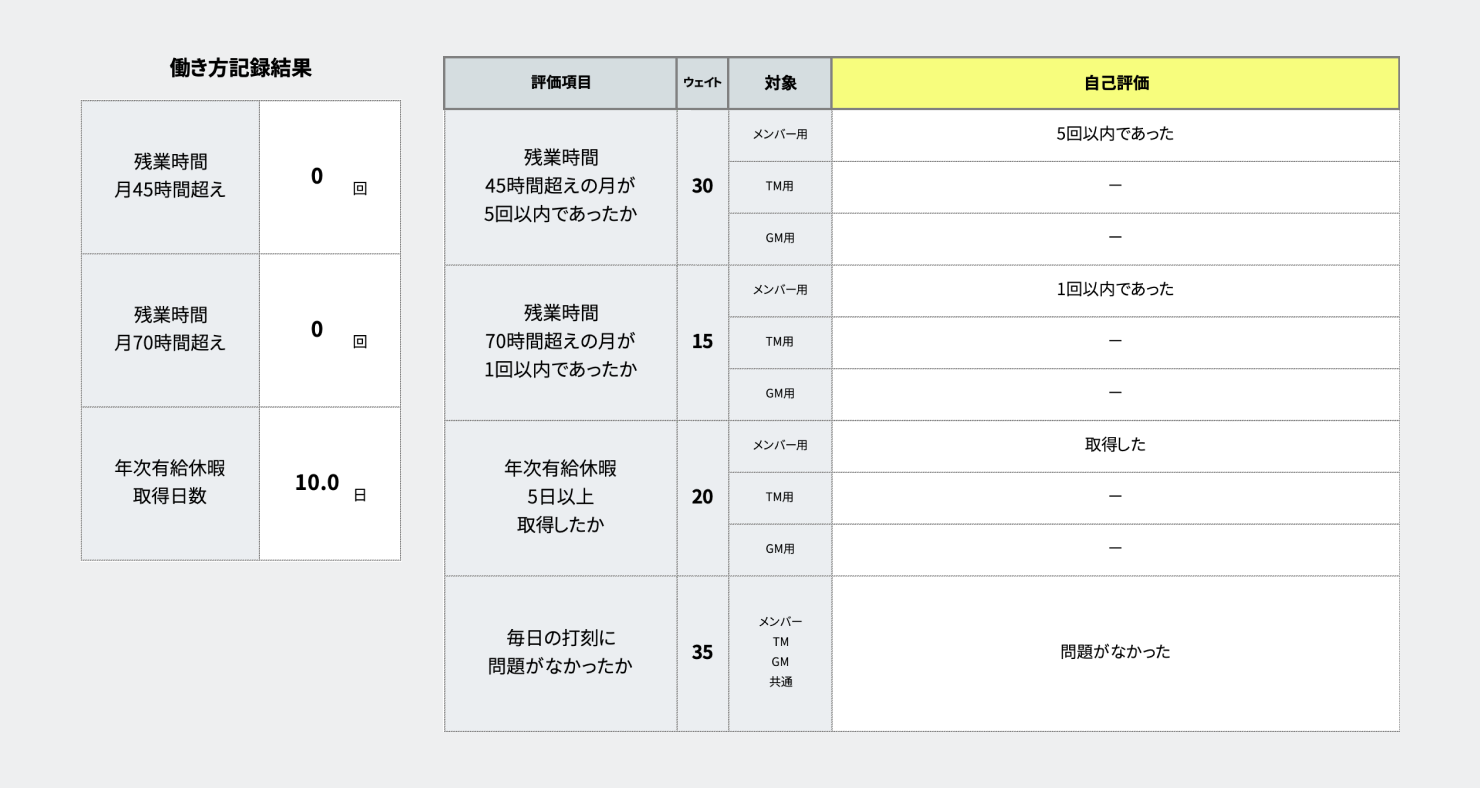Select the 毎日の打刻に問題がなかったか item cell
Image resolution: width=1480 pixels, height=788 pixels.
pos(560,653)
